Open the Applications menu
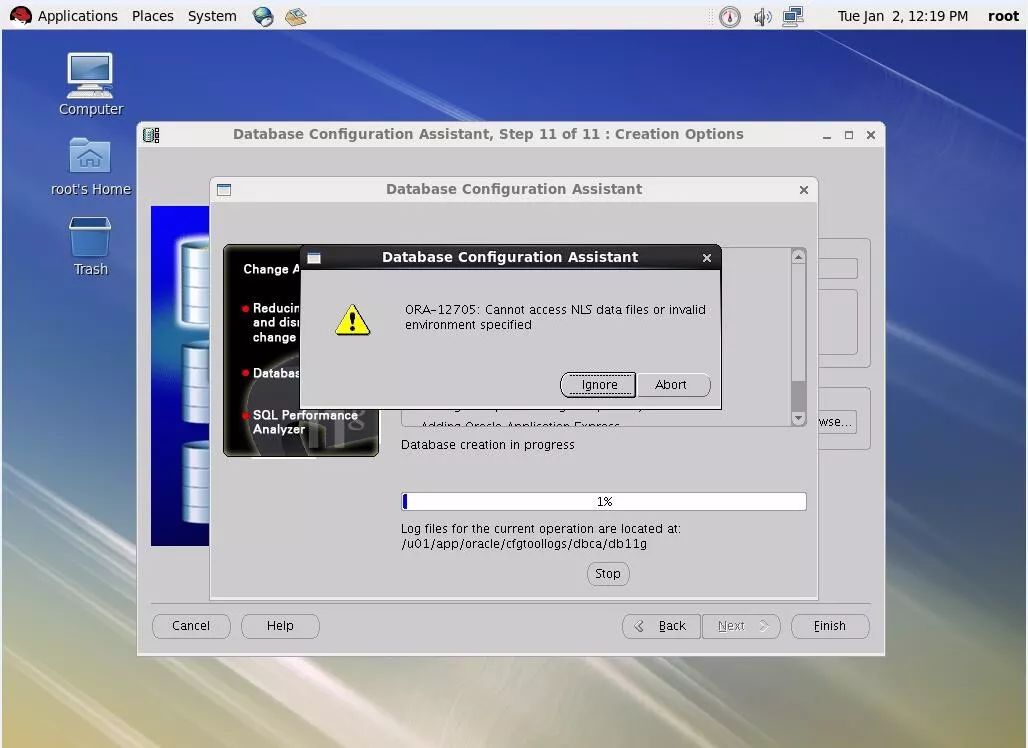The width and height of the screenshot is (1028, 748). pyautogui.click(x=77, y=16)
